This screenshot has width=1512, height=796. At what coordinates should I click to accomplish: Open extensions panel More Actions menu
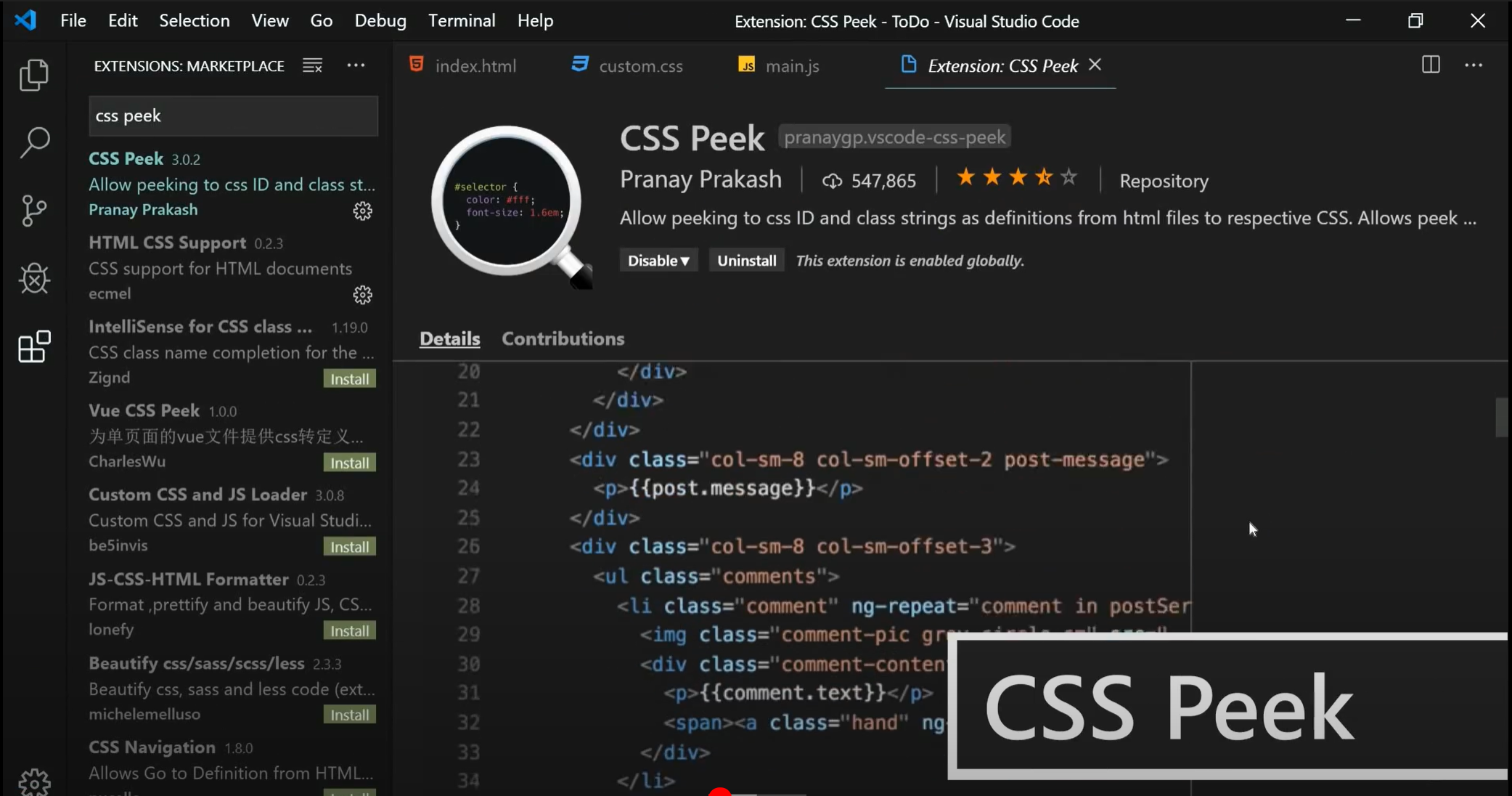[356, 66]
